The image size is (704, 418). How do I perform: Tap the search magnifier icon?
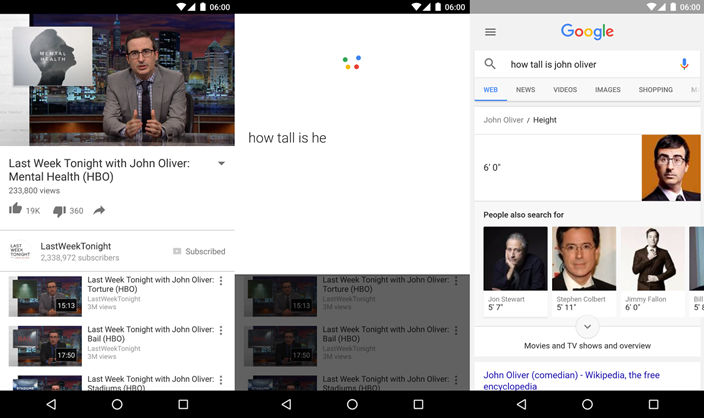point(490,64)
